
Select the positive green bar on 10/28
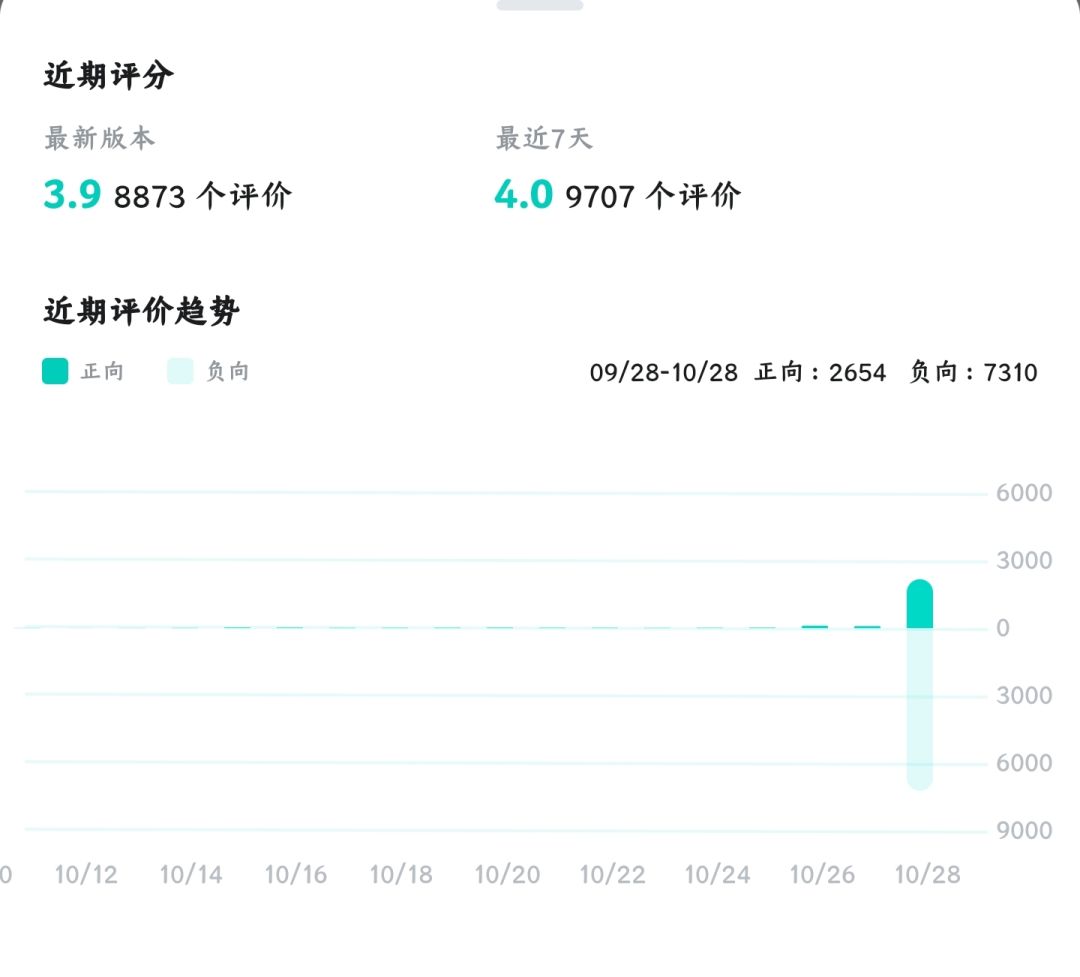pos(920,604)
